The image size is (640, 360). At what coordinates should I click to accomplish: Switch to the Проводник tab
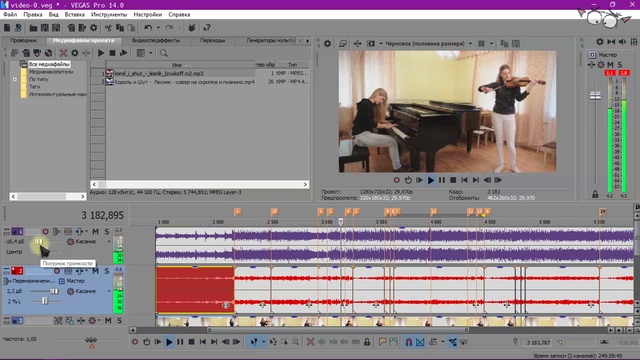tap(24, 40)
